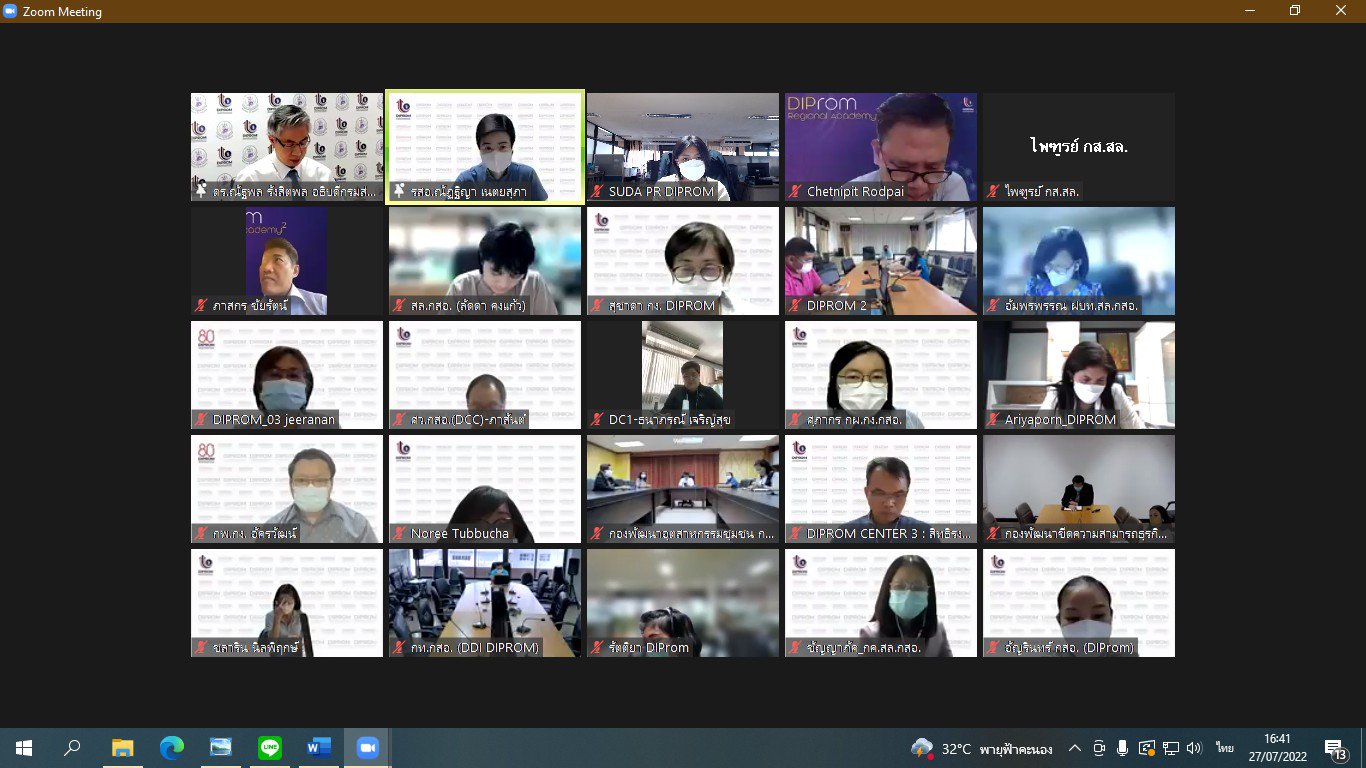The width and height of the screenshot is (1366, 768).
Task: Click the Zoom taskbar icon
Action: [368, 748]
